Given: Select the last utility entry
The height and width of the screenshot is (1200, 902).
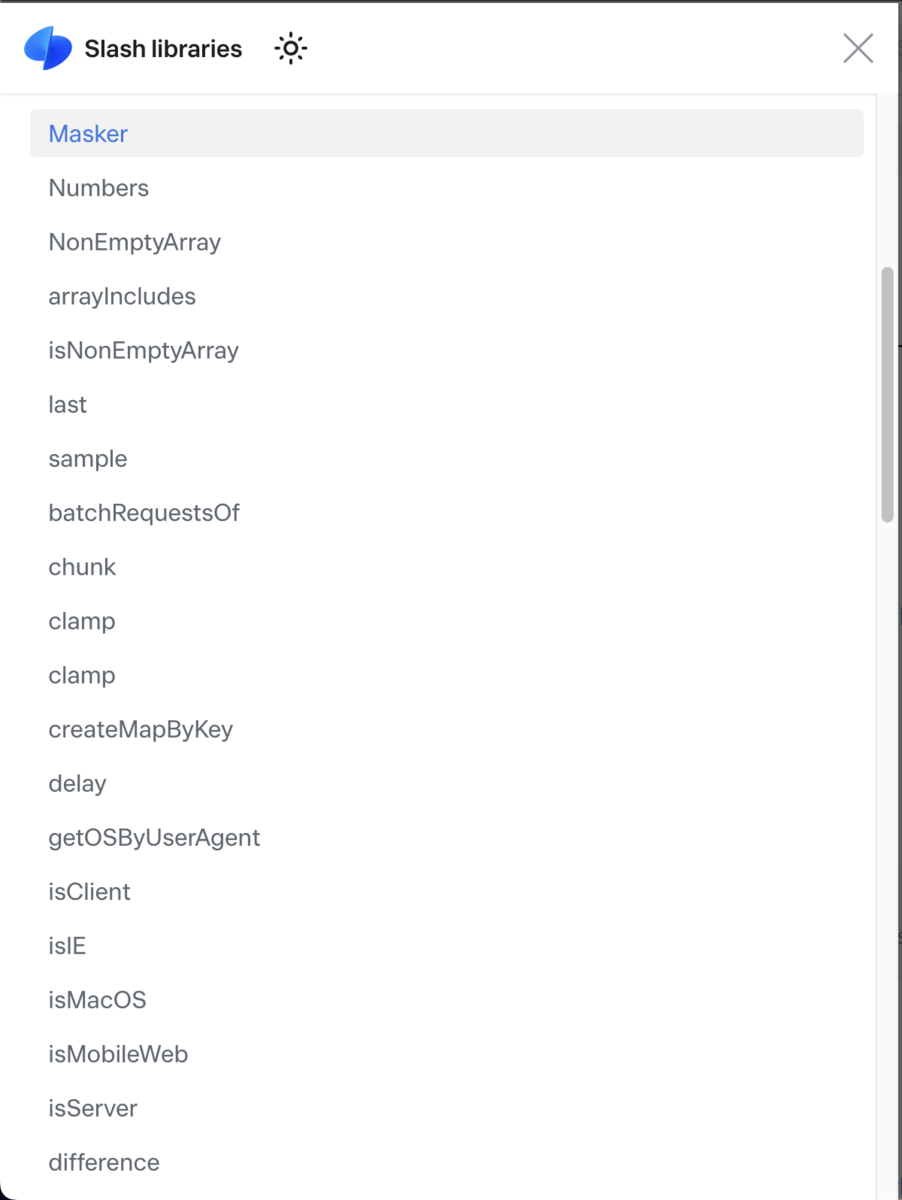Looking at the screenshot, I should click(x=67, y=404).
